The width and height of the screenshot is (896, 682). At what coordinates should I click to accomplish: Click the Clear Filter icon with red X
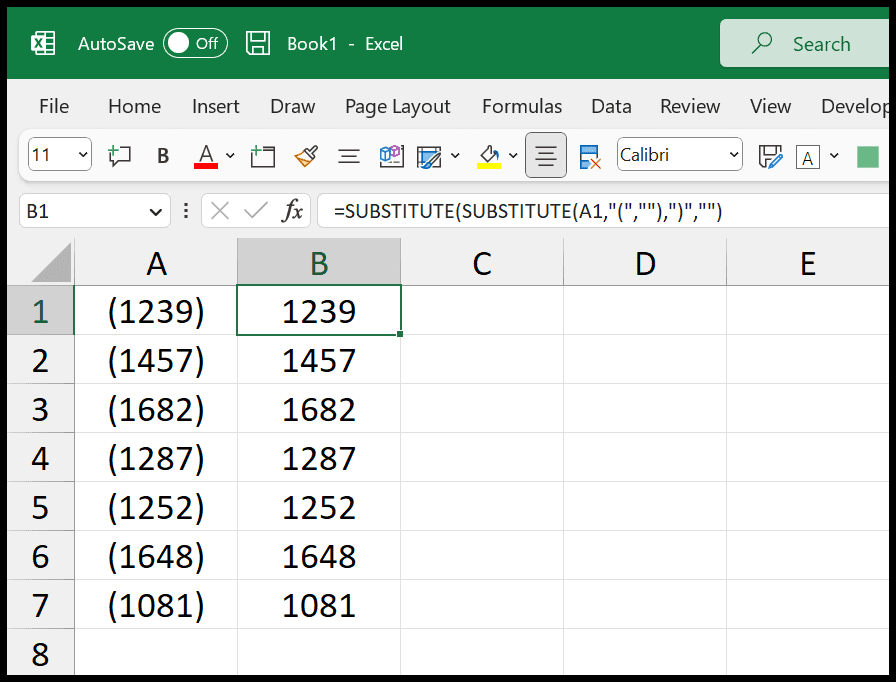pos(589,156)
